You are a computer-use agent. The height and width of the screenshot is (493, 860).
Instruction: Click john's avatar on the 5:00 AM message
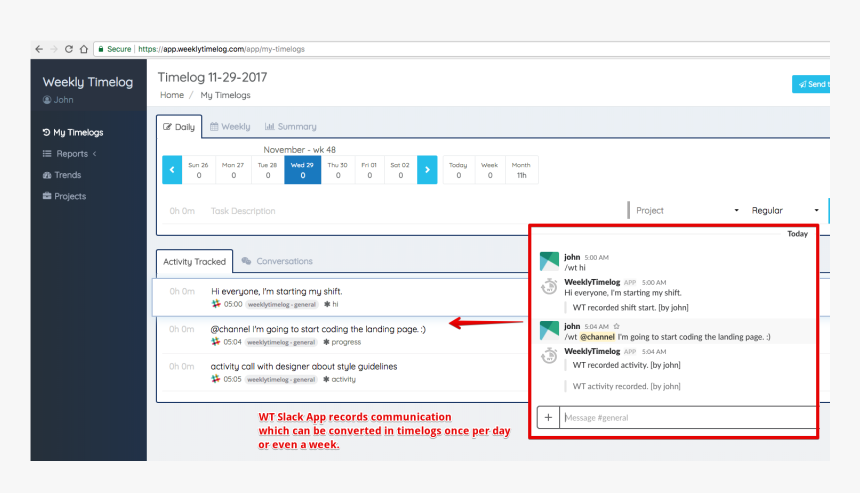[549, 262]
